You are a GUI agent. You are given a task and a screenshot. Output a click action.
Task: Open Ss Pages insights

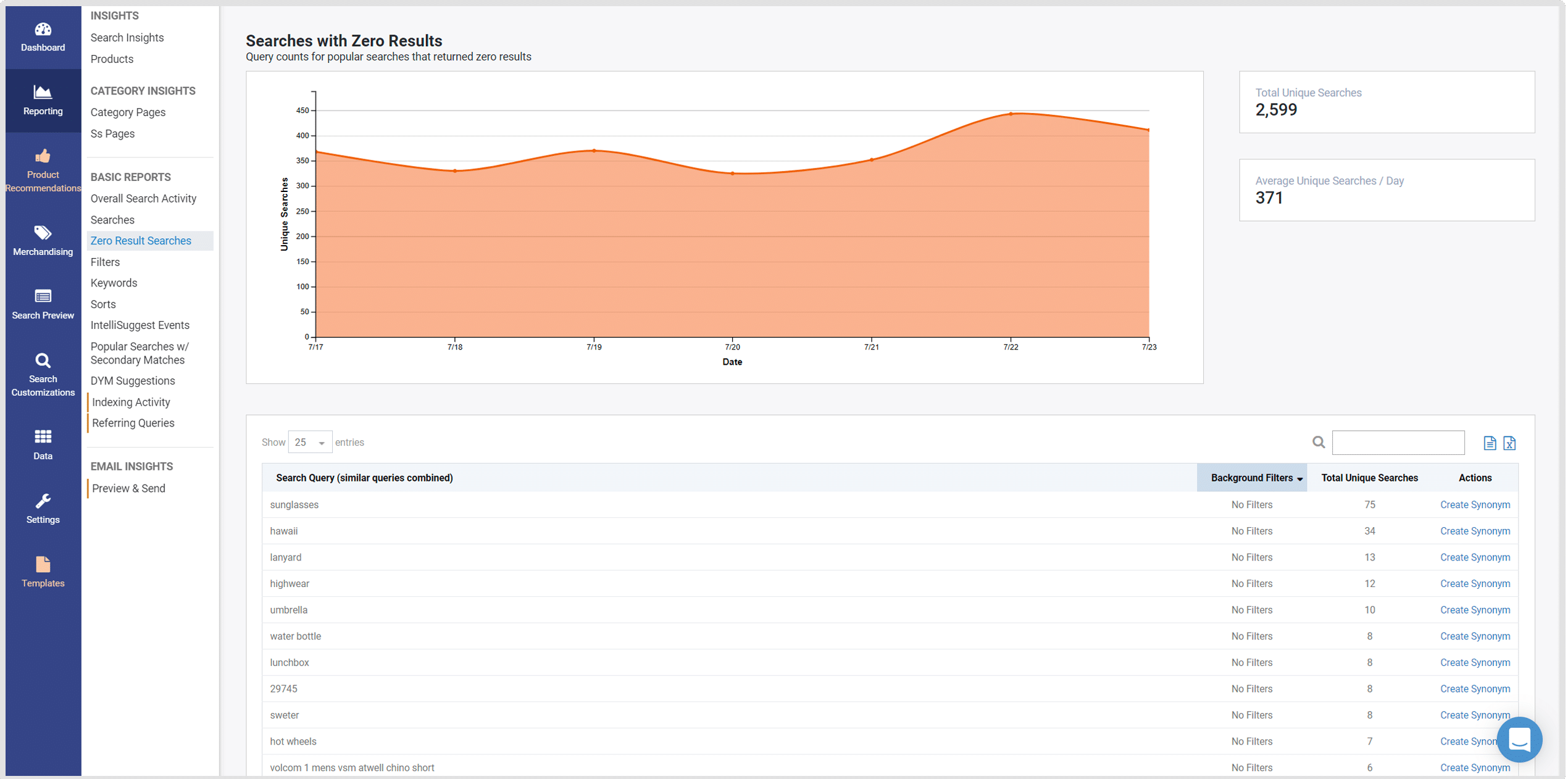pos(112,133)
